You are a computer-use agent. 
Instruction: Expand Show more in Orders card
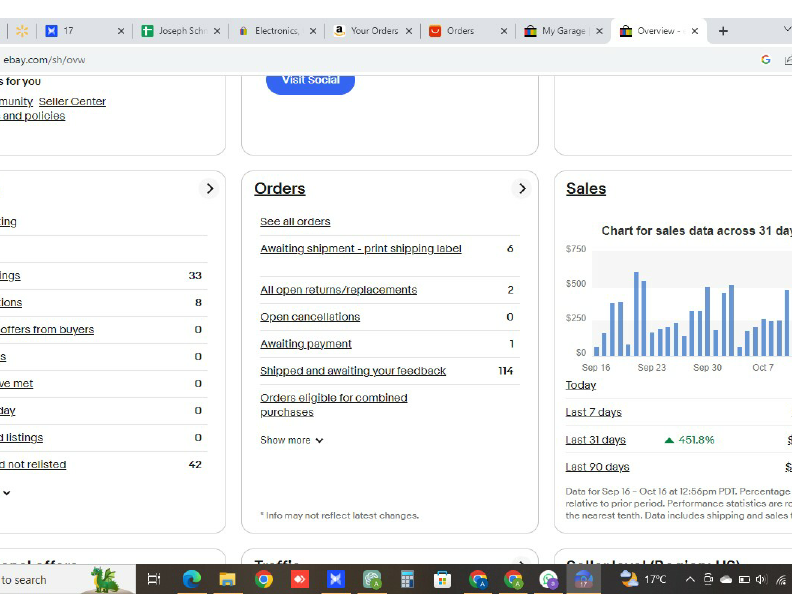coord(291,440)
